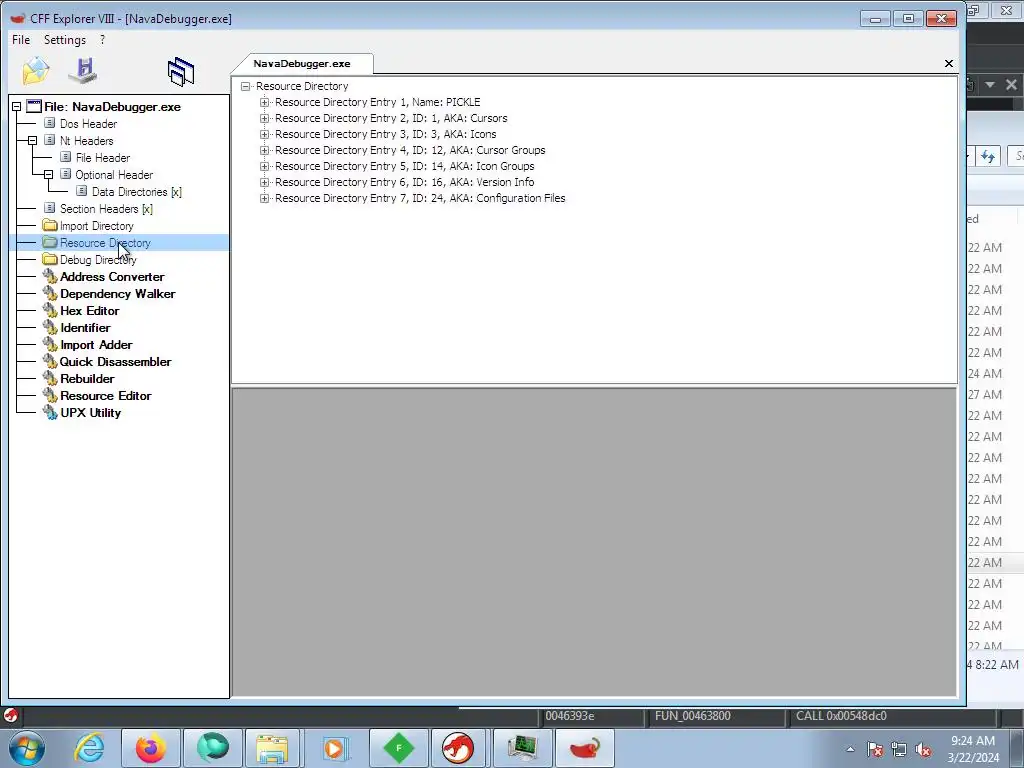Open the Identifier tool
Image resolution: width=1024 pixels, height=768 pixels.
point(85,327)
